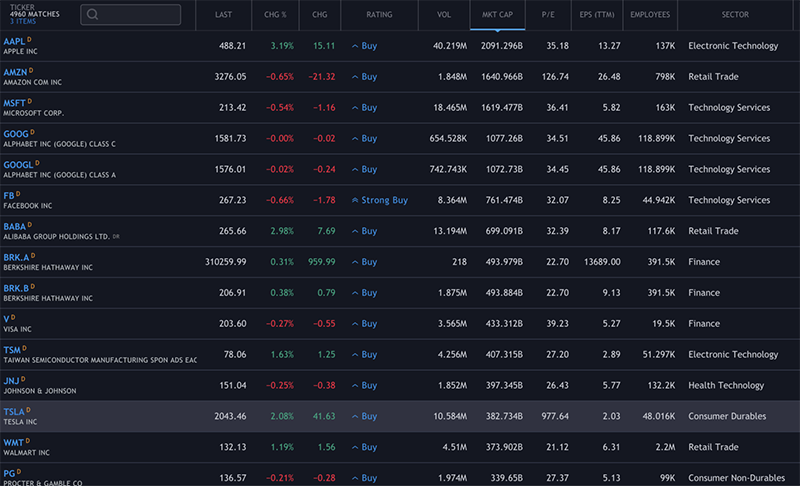Sort by the CHG column header
The image size is (800, 486).
320,15
